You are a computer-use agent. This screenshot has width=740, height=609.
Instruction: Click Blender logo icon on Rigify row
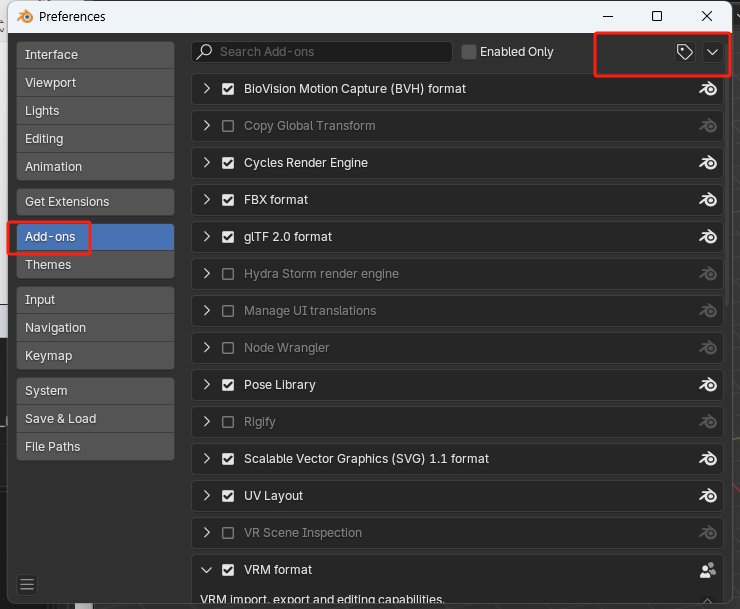tap(707, 422)
